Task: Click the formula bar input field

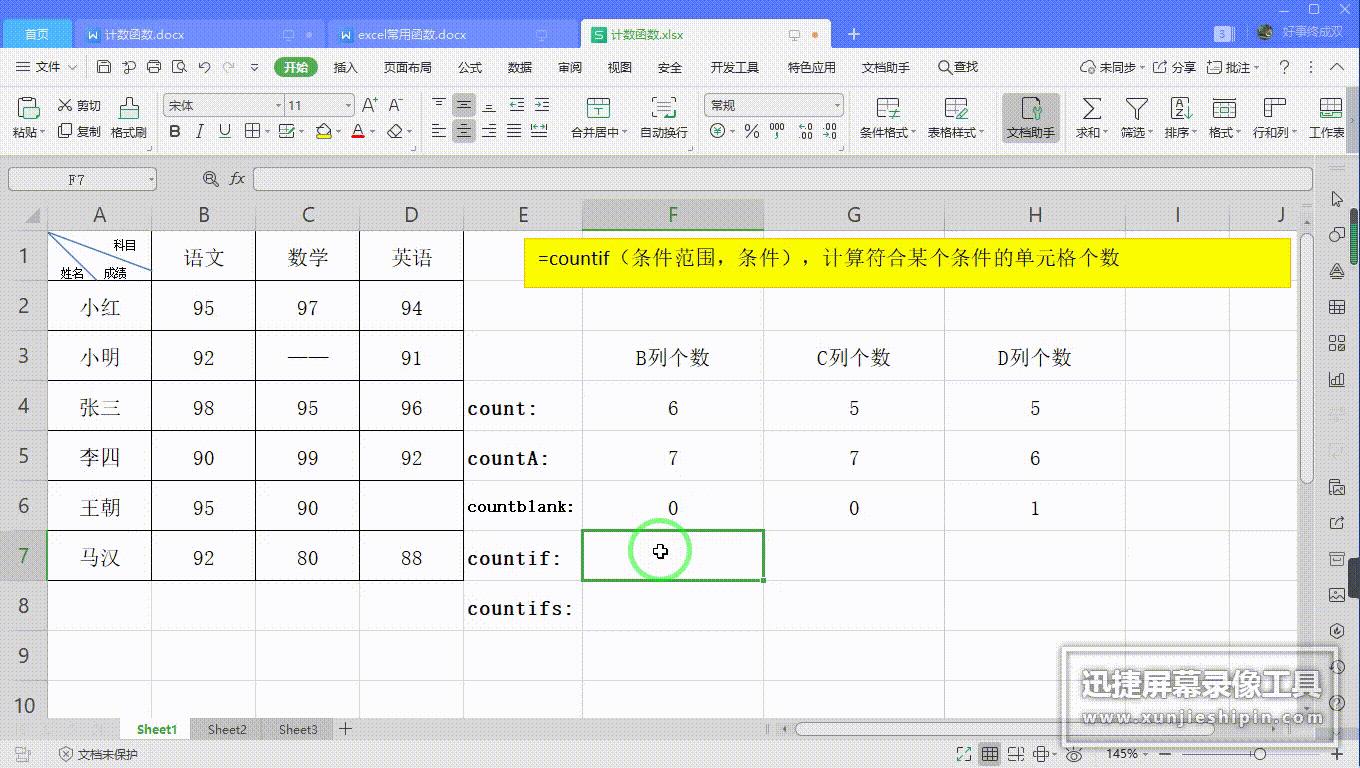Action: pos(782,179)
